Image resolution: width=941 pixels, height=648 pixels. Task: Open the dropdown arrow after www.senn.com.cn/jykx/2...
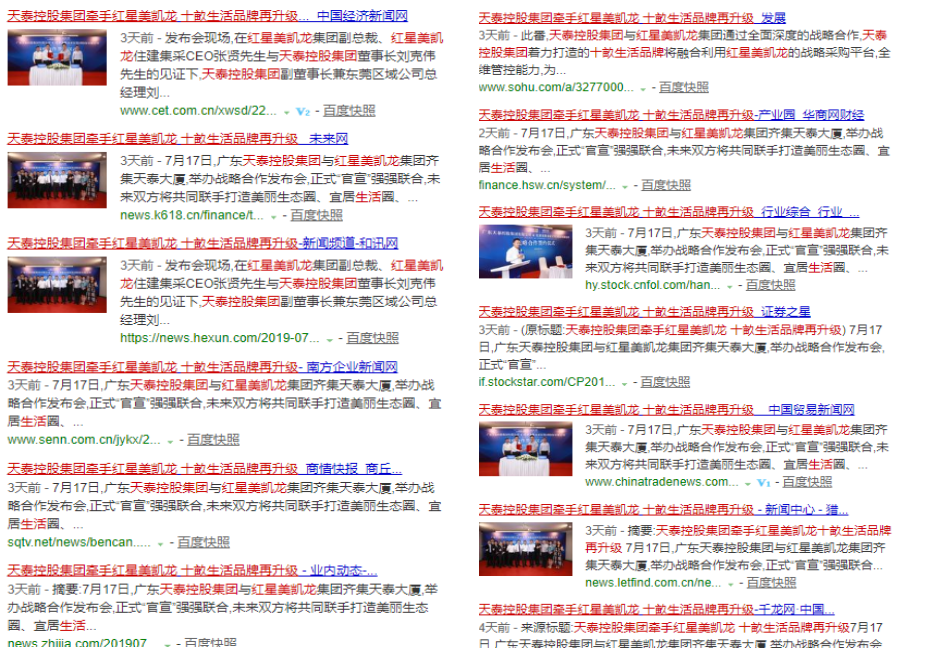(x=170, y=442)
